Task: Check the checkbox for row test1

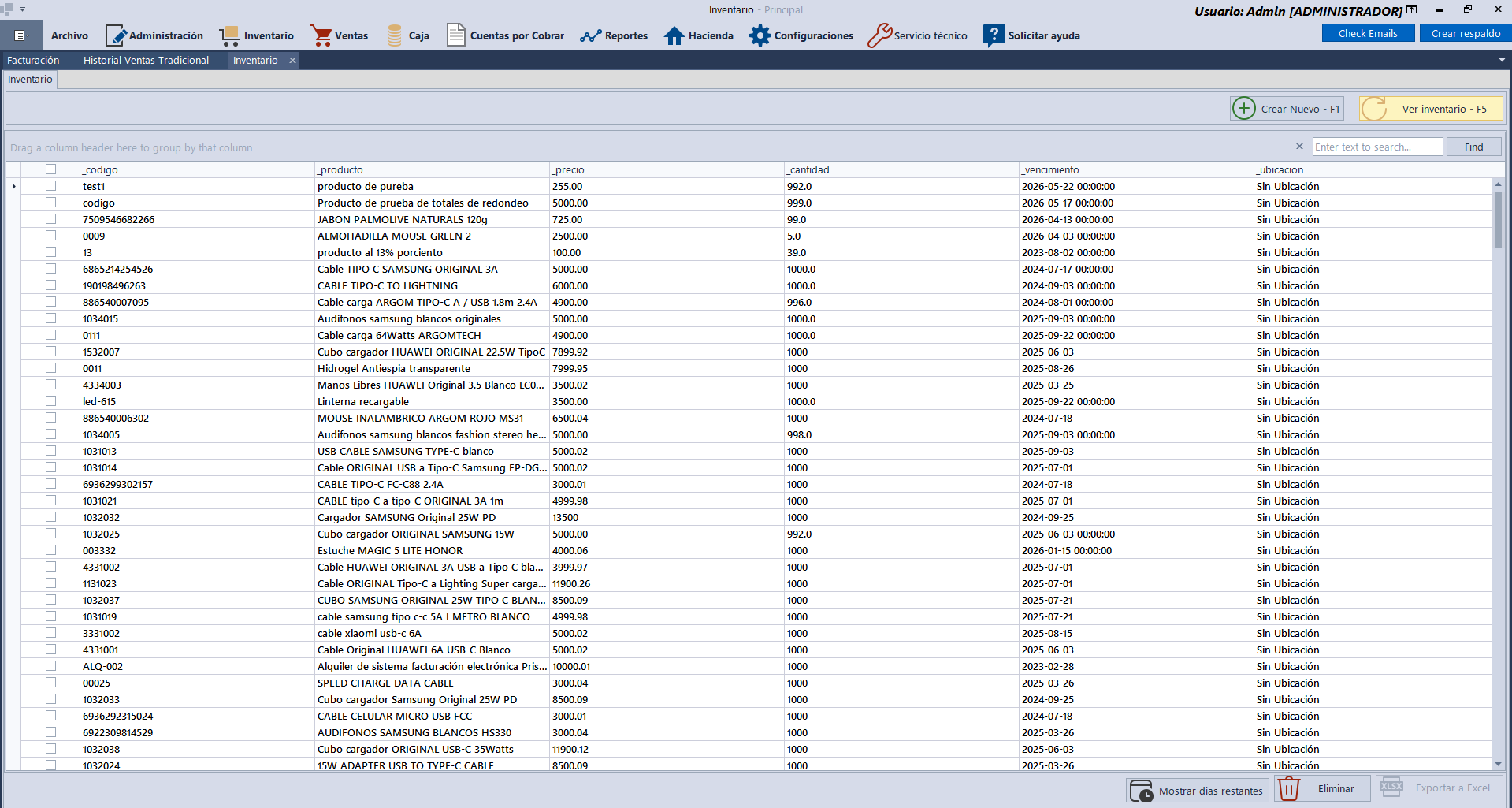Action: [x=51, y=185]
